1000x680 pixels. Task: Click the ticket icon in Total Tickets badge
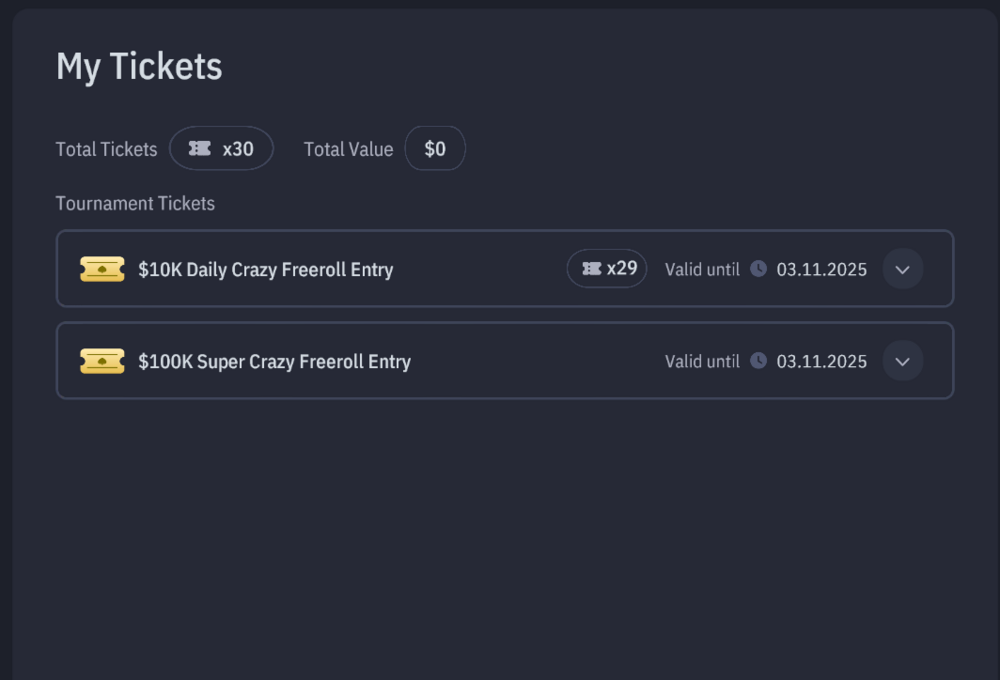coord(200,149)
